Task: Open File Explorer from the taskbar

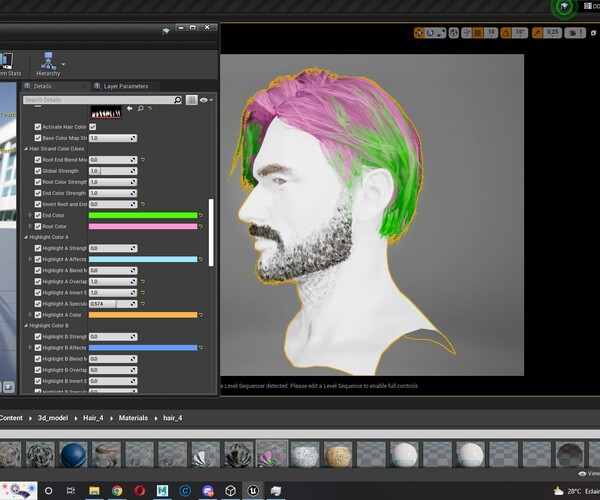Action: pyautogui.click(x=94, y=490)
